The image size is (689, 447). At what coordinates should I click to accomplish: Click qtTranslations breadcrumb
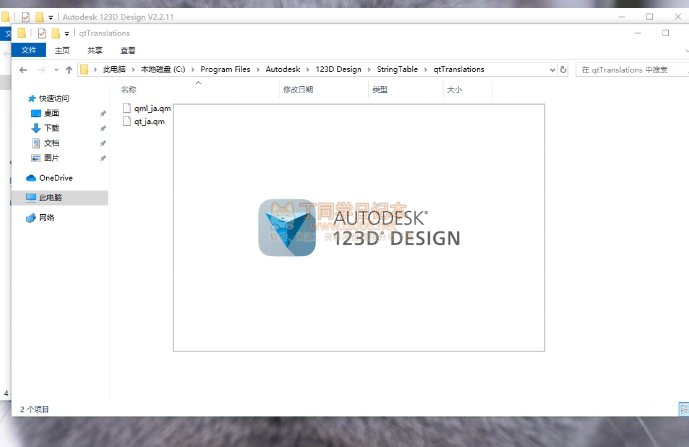click(x=459, y=69)
